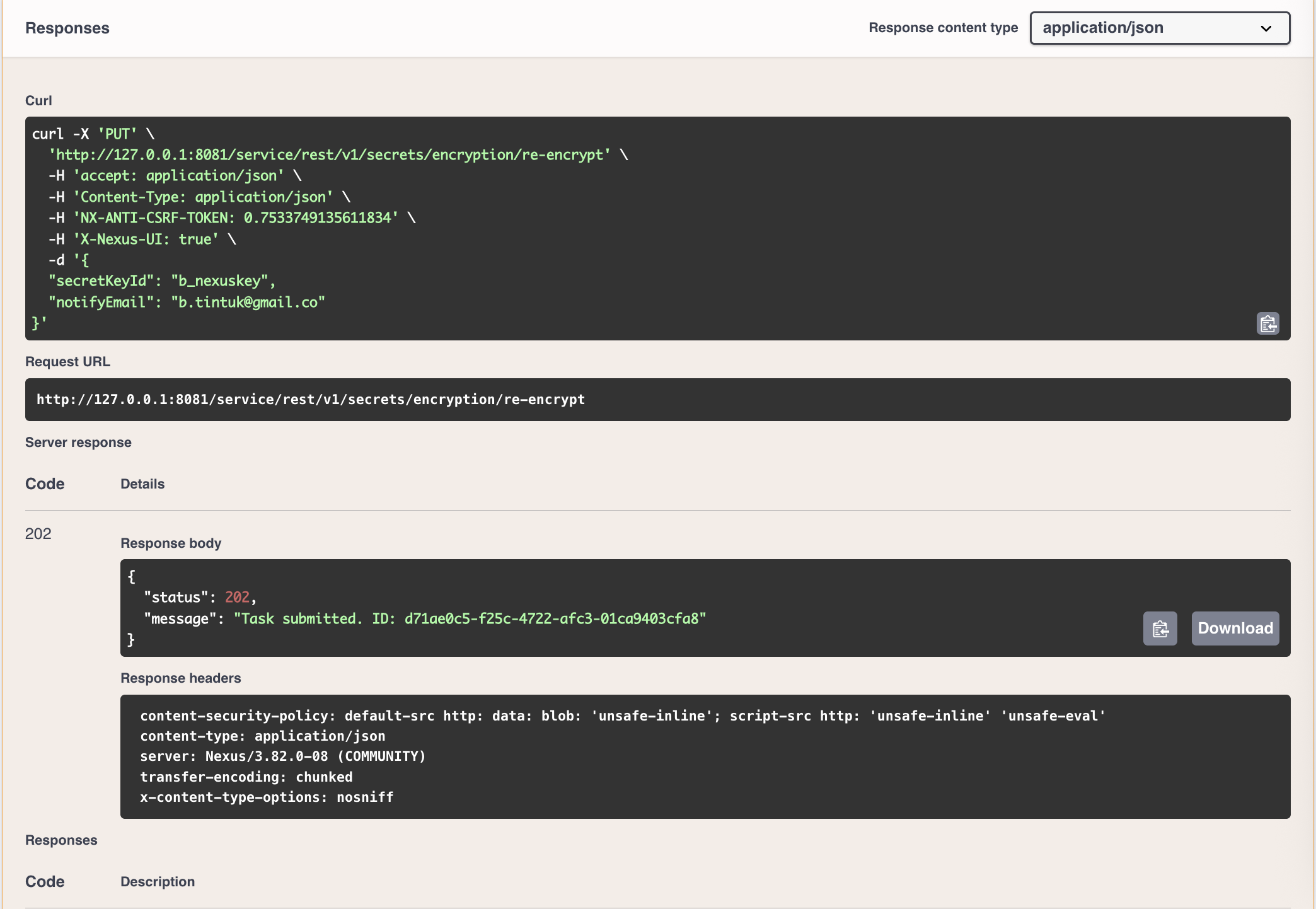This screenshot has height=909, width=1316.
Task: Open the Response content type dropdown
Action: pos(1159,28)
